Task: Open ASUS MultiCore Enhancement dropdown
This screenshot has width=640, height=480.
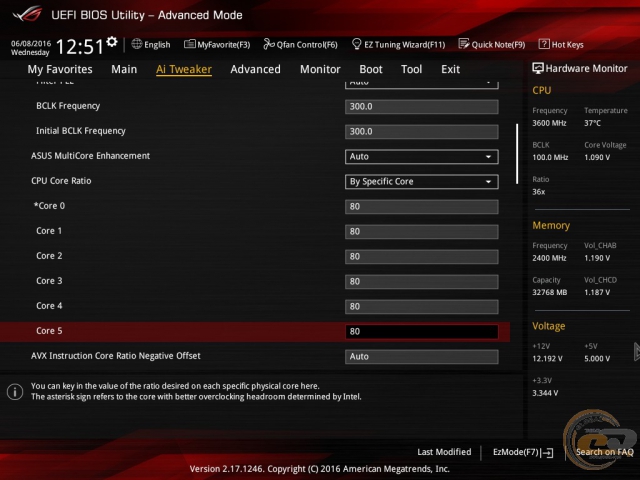Action: click(422, 157)
